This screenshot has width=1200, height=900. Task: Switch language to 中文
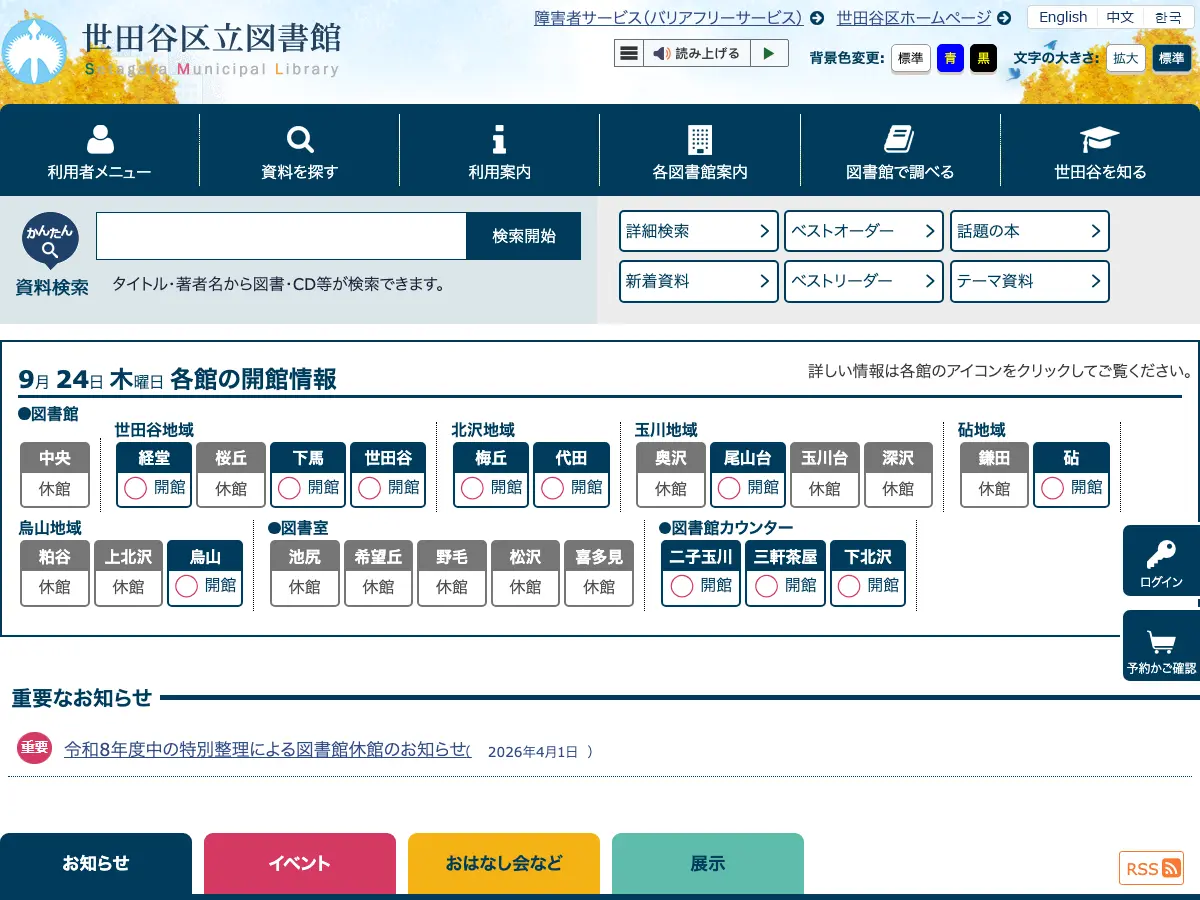coord(1120,17)
